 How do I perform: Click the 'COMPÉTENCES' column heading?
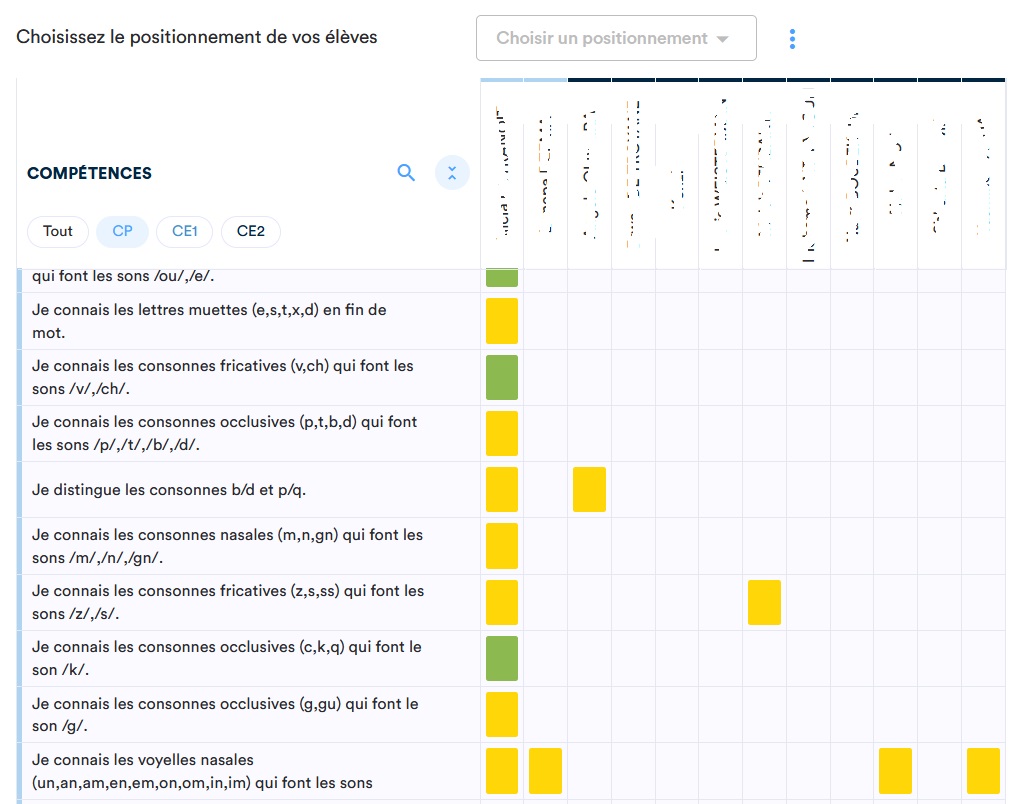(89, 173)
